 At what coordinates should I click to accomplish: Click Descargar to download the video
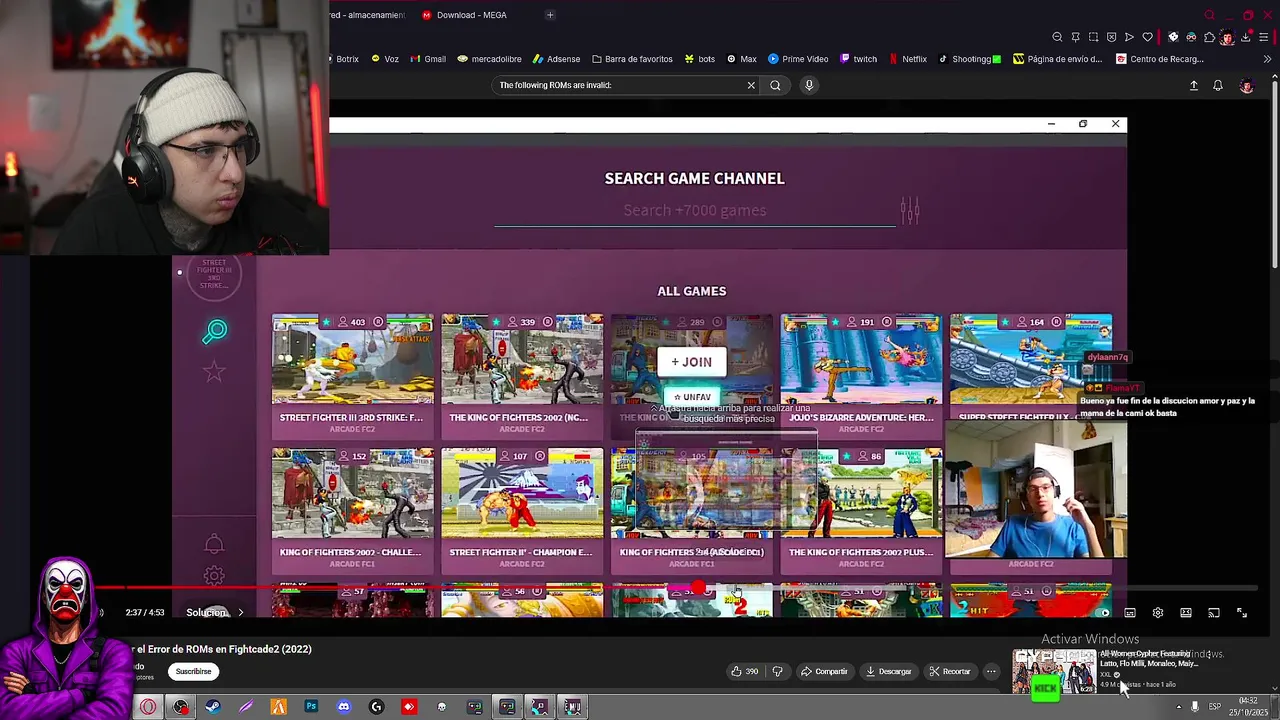click(888, 671)
